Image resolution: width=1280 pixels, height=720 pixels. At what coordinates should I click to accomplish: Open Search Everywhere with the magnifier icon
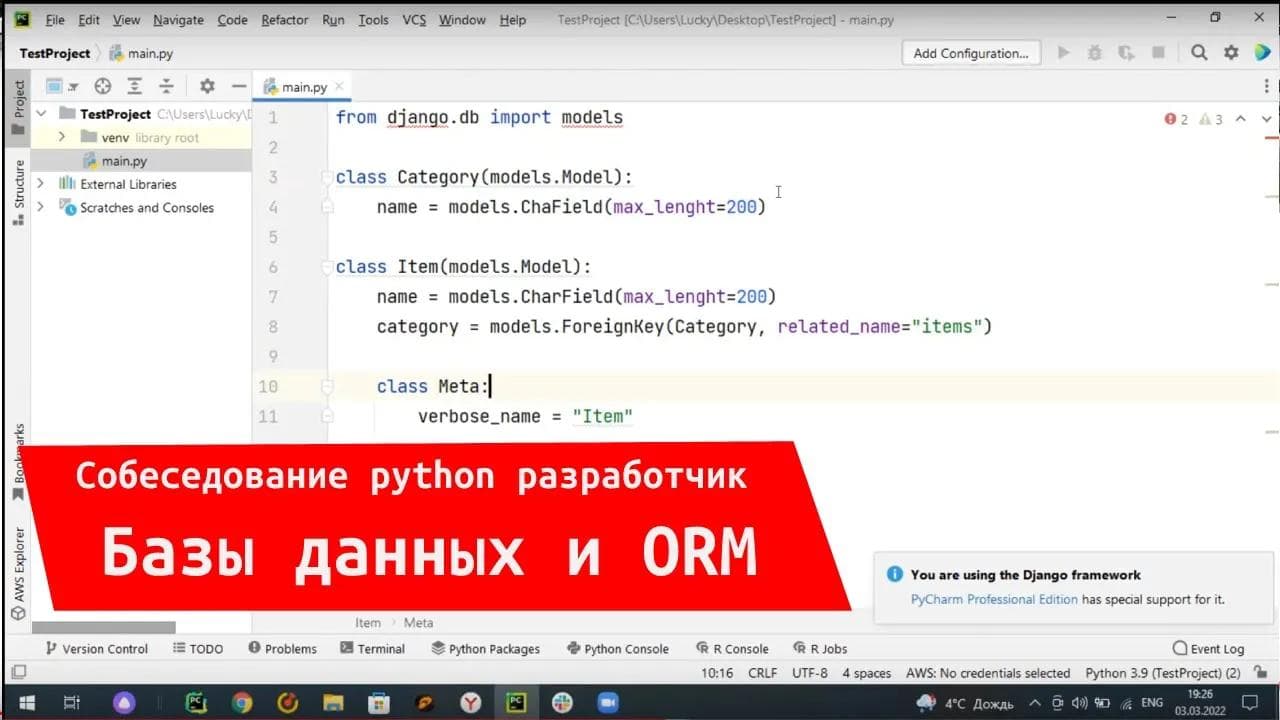1198,52
